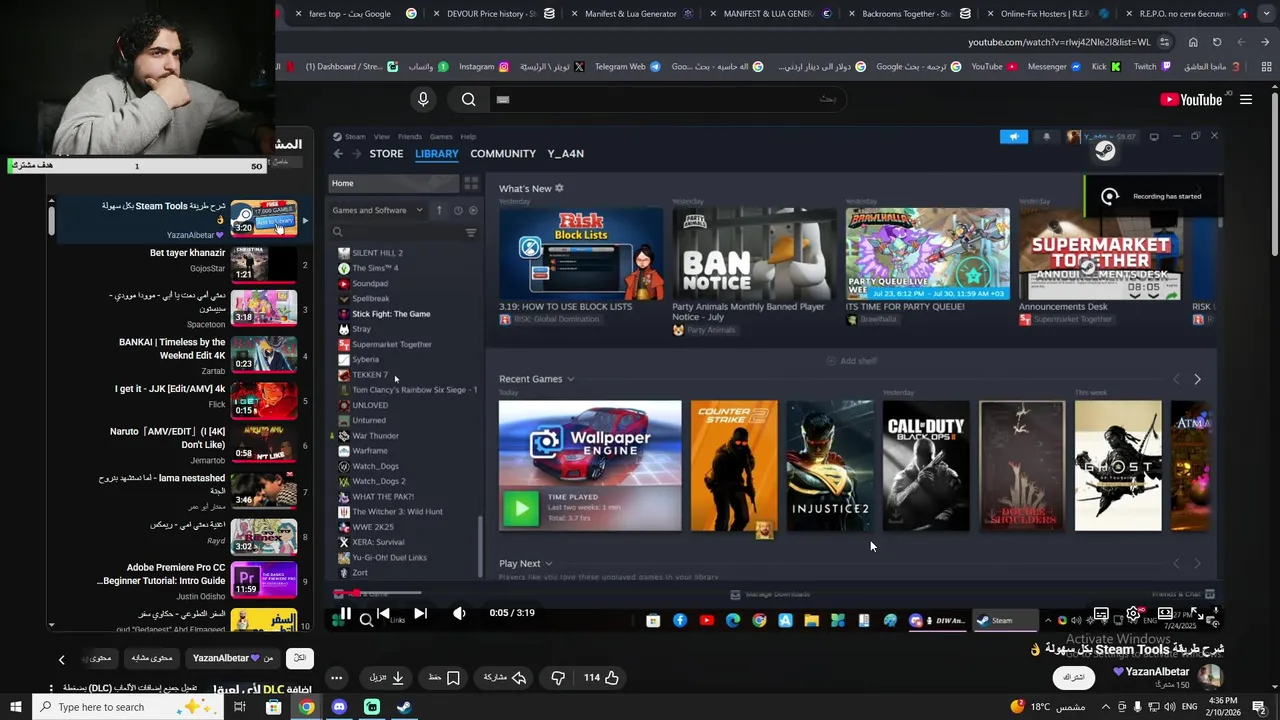Click green play button for Wallpaper Engine

click(x=520, y=508)
